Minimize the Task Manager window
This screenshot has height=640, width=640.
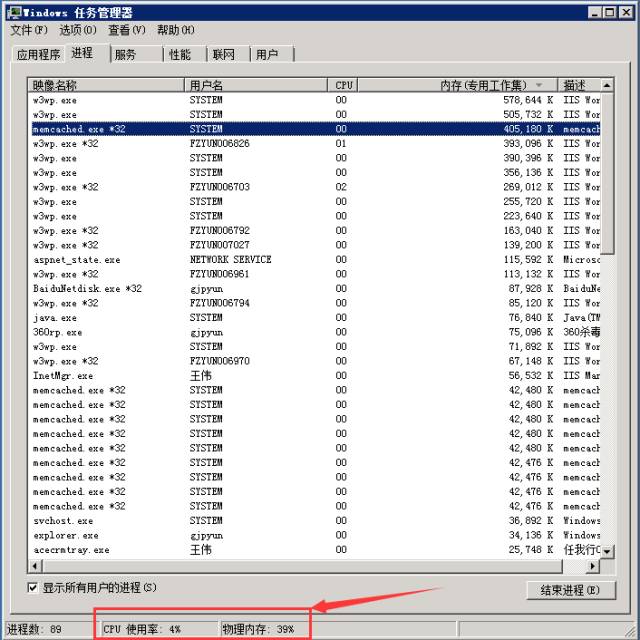click(595, 12)
